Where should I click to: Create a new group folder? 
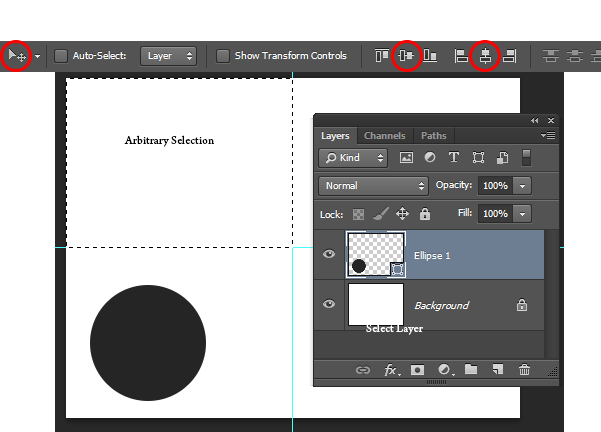pos(471,369)
